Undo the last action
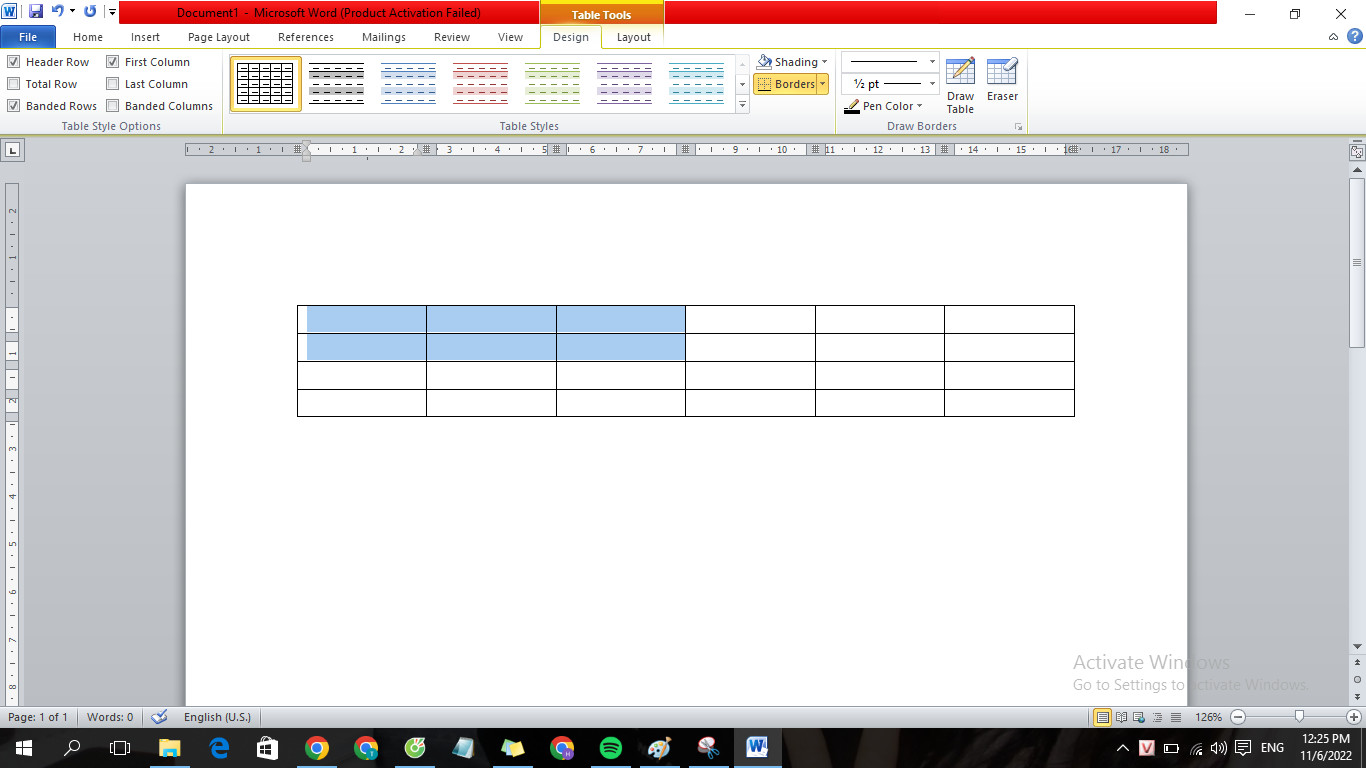This screenshot has width=1366, height=768. pyautogui.click(x=58, y=12)
